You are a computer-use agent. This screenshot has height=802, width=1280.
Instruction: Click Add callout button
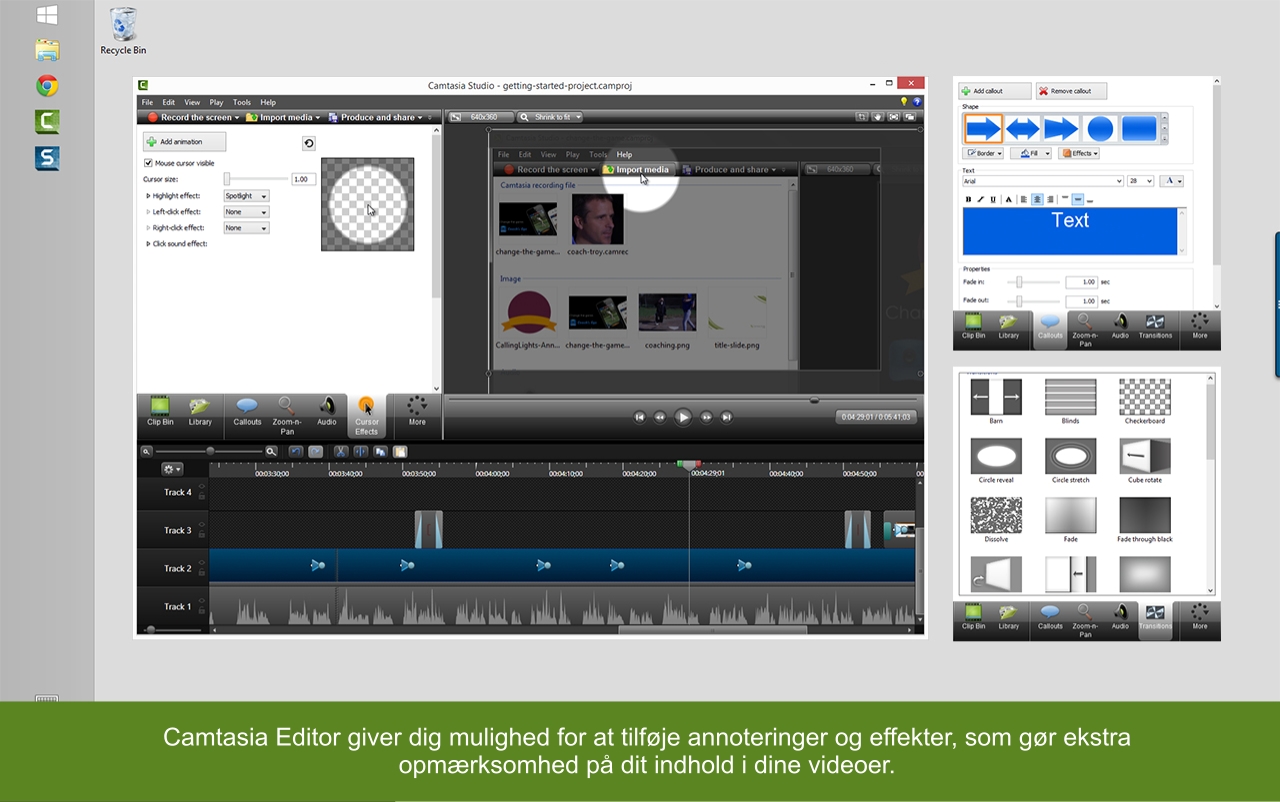click(995, 91)
